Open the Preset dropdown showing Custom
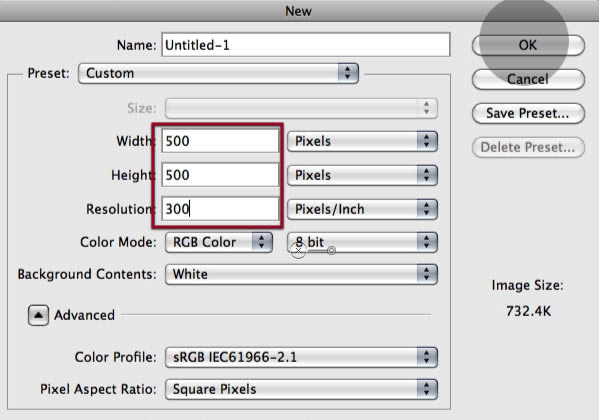This screenshot has width=599, height=420. click(x=218, y=73)
